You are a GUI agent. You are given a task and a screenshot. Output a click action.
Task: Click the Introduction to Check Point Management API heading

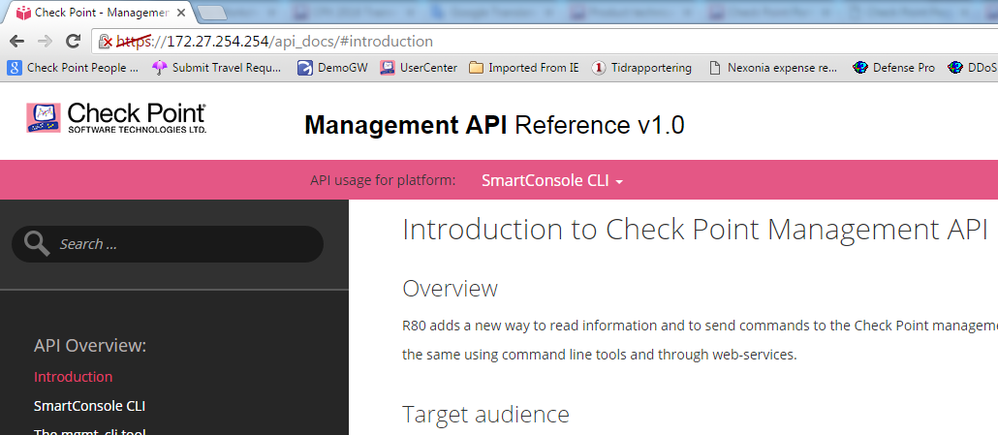[x=694, y=230]
